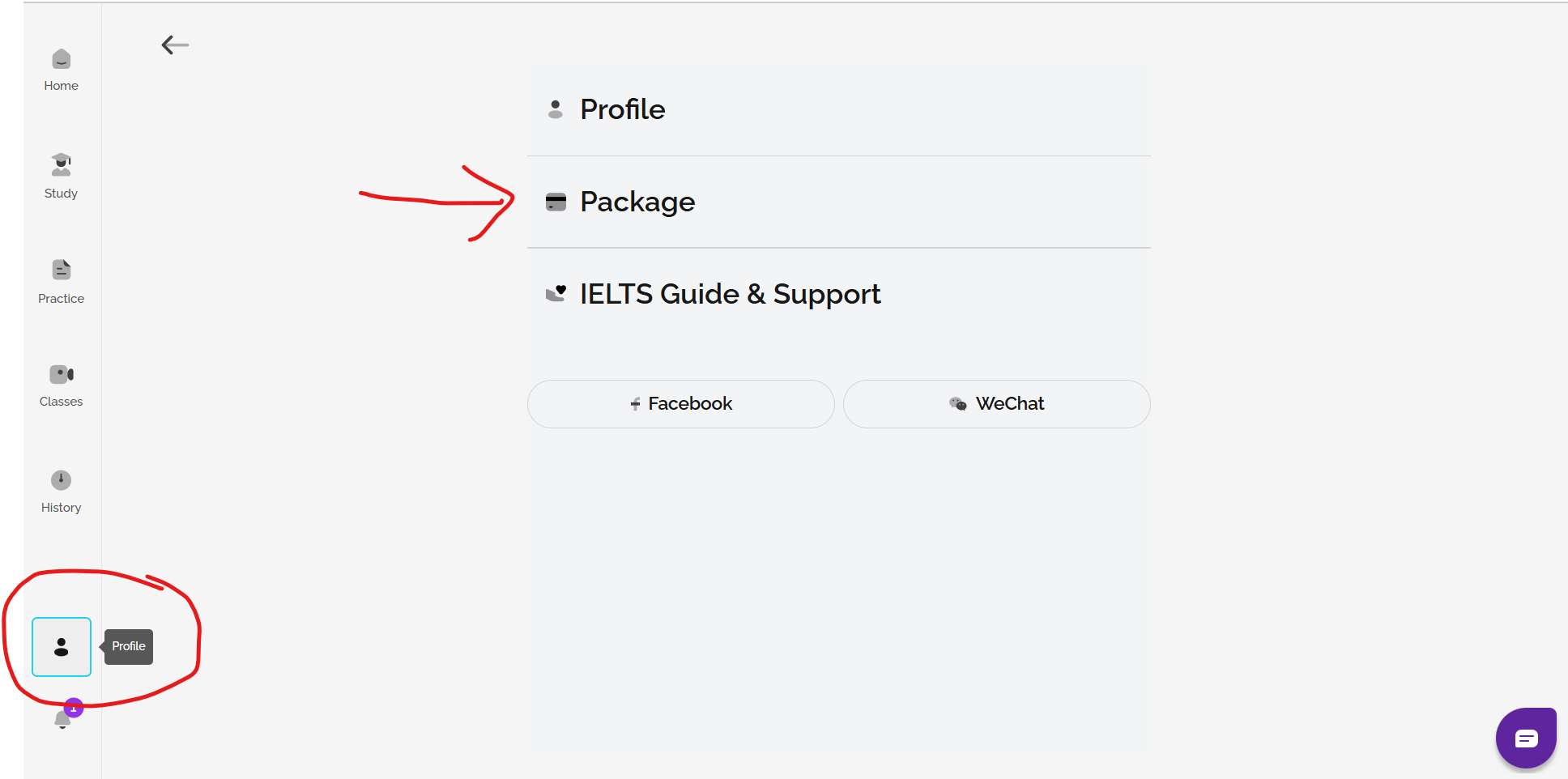Click the Facebook button
This screenshot has height=779, width=1568.
[680, 404]
